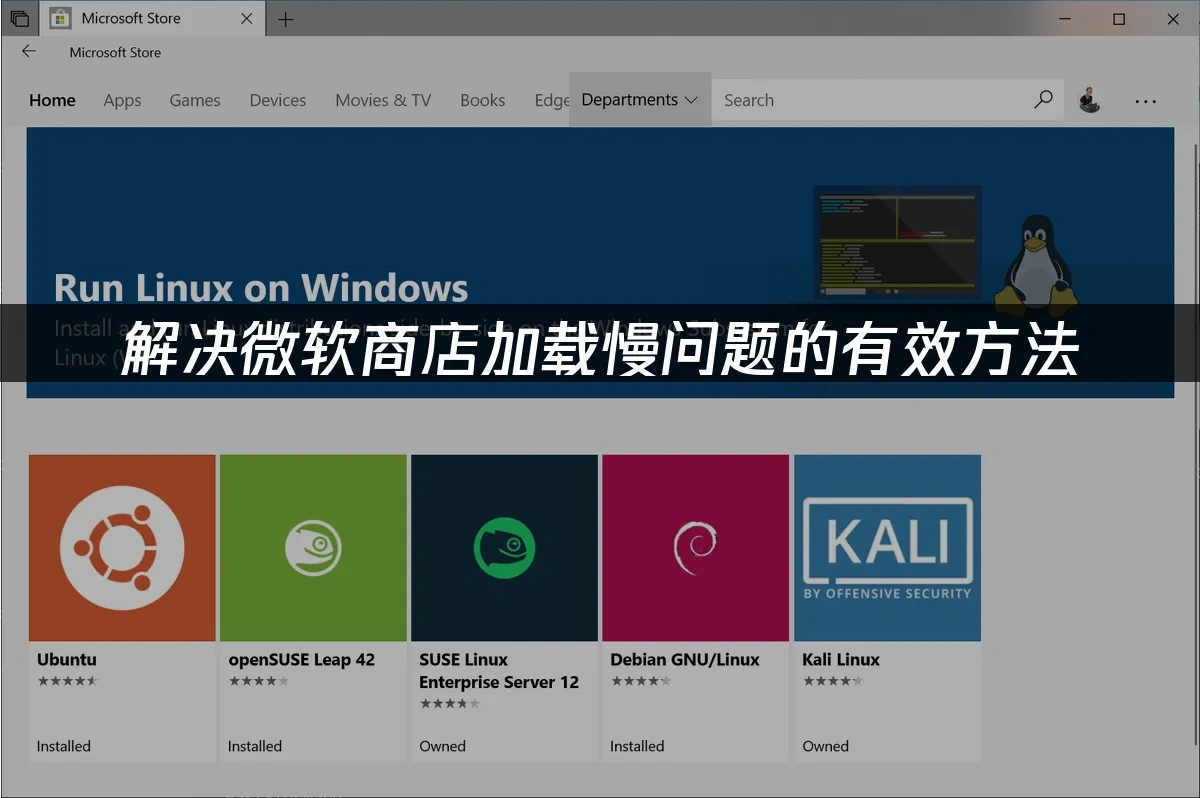The height and width of the screenshot is (798, 1200).
Task: Select the Ubuntu app tile logo
Action: [x=122, y=547]
